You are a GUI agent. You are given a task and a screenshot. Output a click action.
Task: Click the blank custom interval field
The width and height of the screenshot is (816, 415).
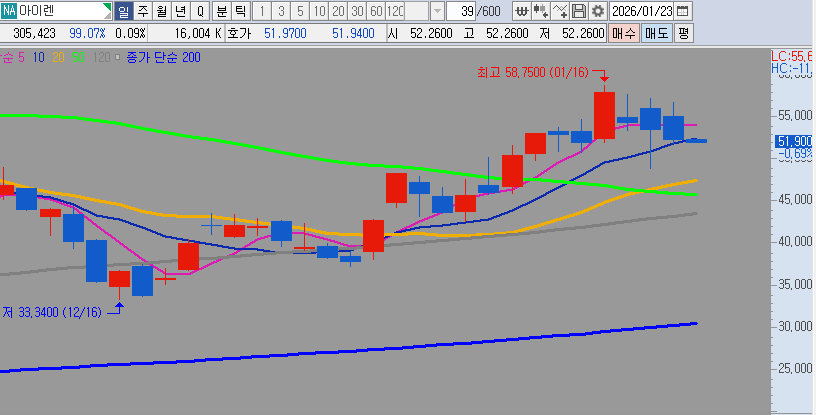pyautogui.click(x=416, y=11)
